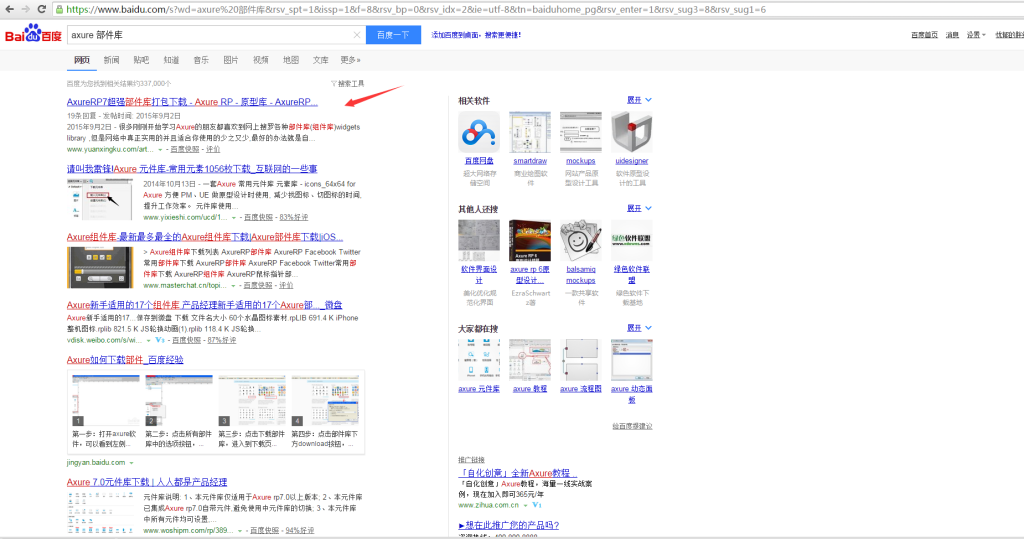Click the balsamiq mockups smiley icon
The image size is (1024, 539).
tap(581, 240)
